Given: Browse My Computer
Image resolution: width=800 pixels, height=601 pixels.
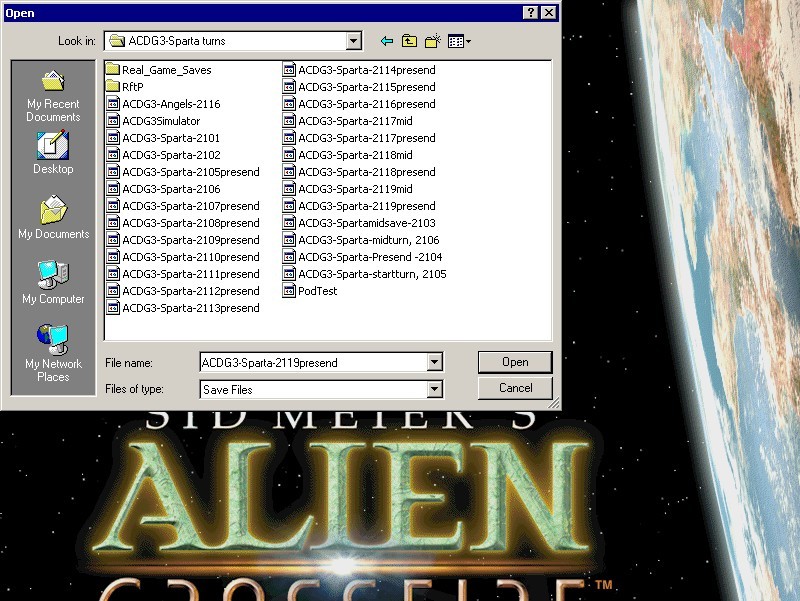Looking at the screenshot, I should tap(53, 283).
